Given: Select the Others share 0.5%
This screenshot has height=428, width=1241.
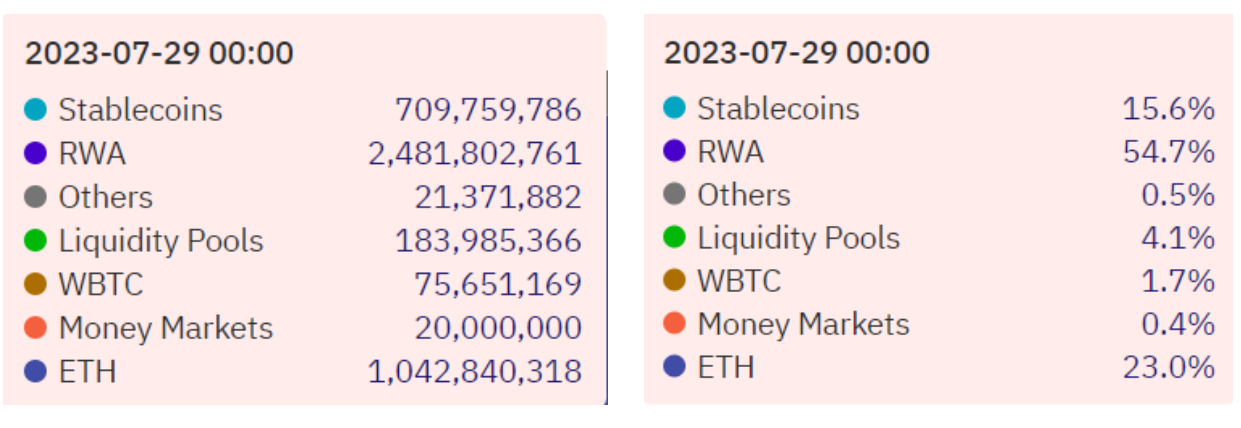Looking at the screenshot, I should 1178,195.
